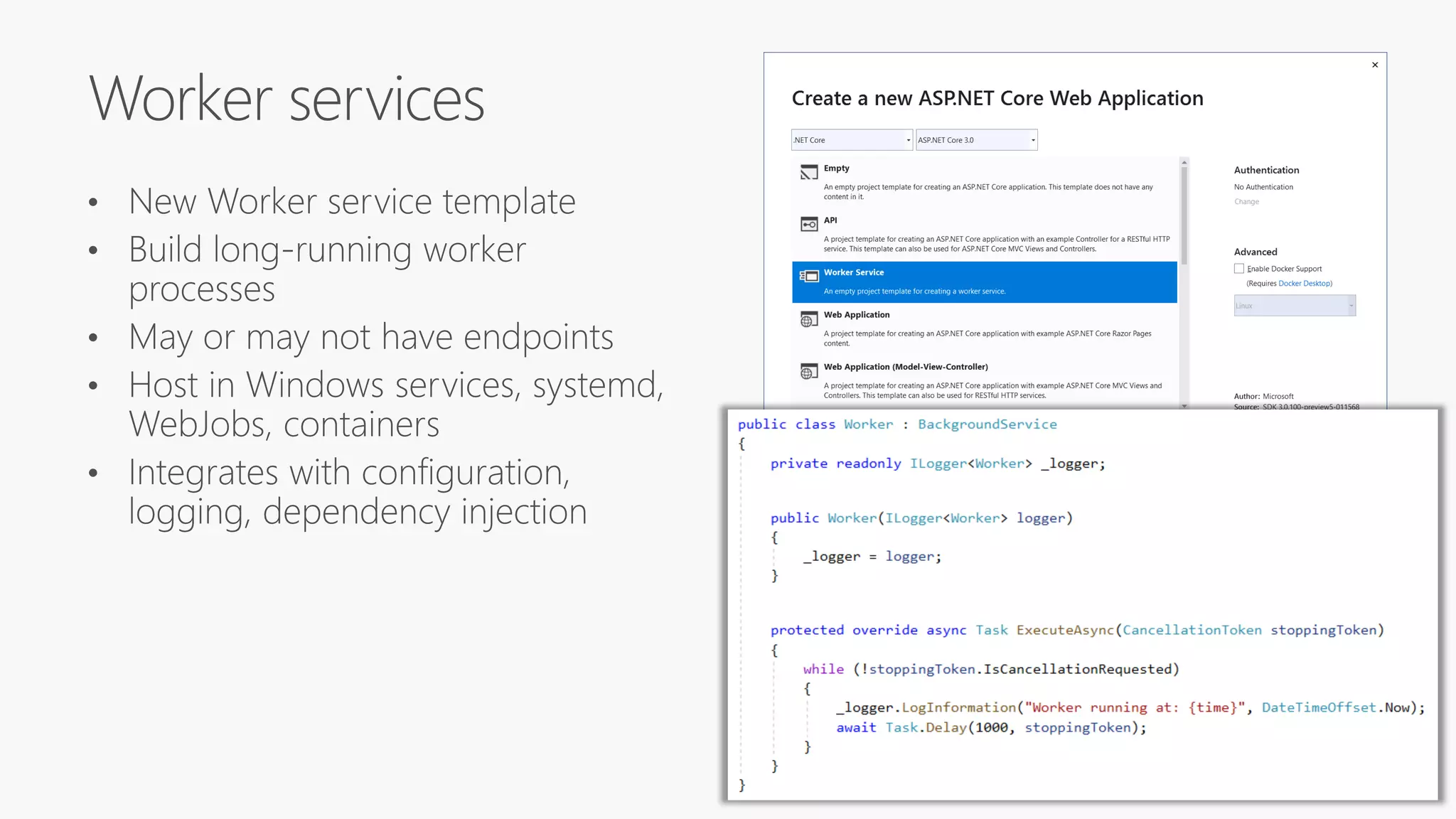Click the Worker Service template icon
This screenshot has width=1456, height=819.
(809, 276)
